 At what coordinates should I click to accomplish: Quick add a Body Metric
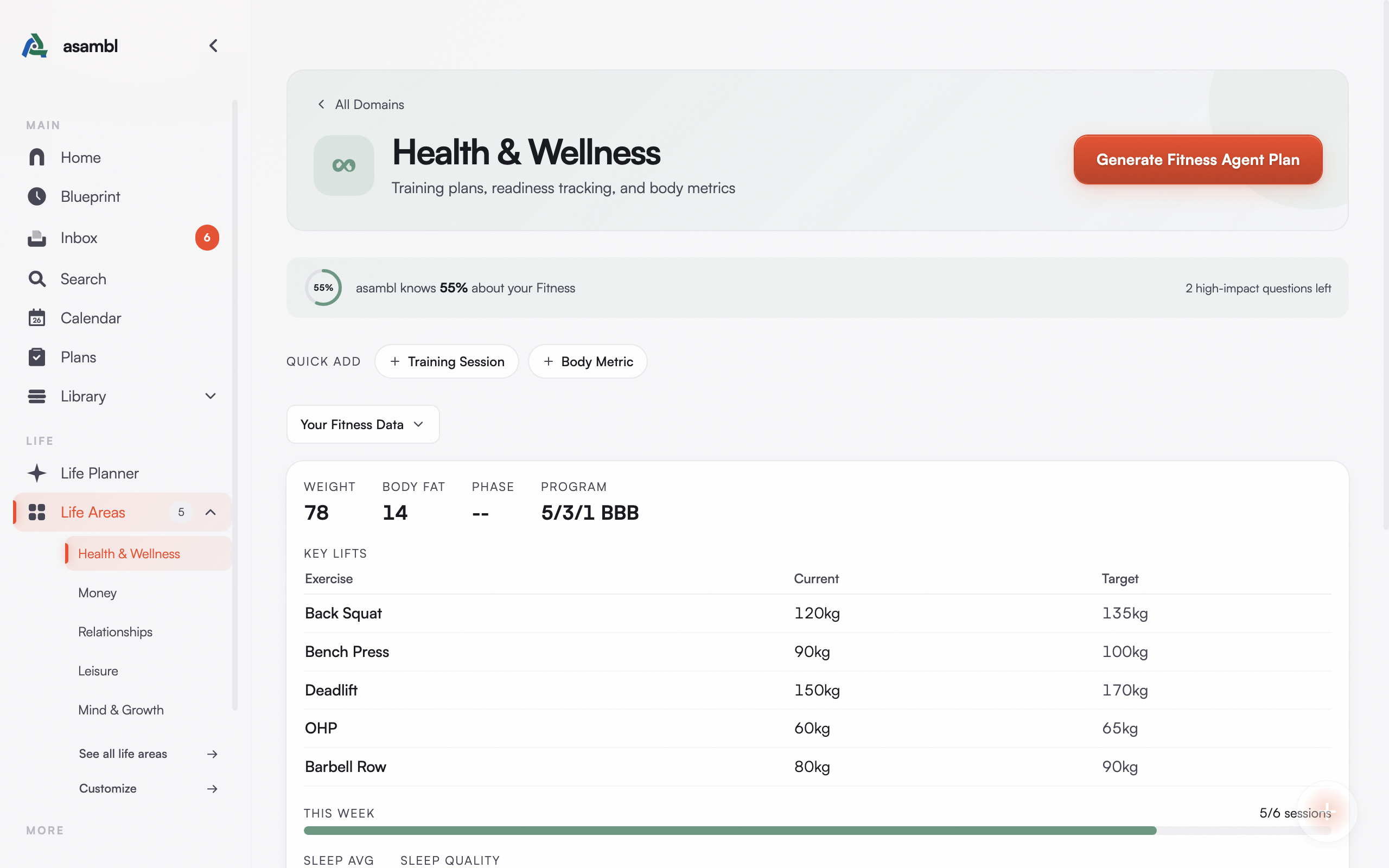tap(587, 361)
